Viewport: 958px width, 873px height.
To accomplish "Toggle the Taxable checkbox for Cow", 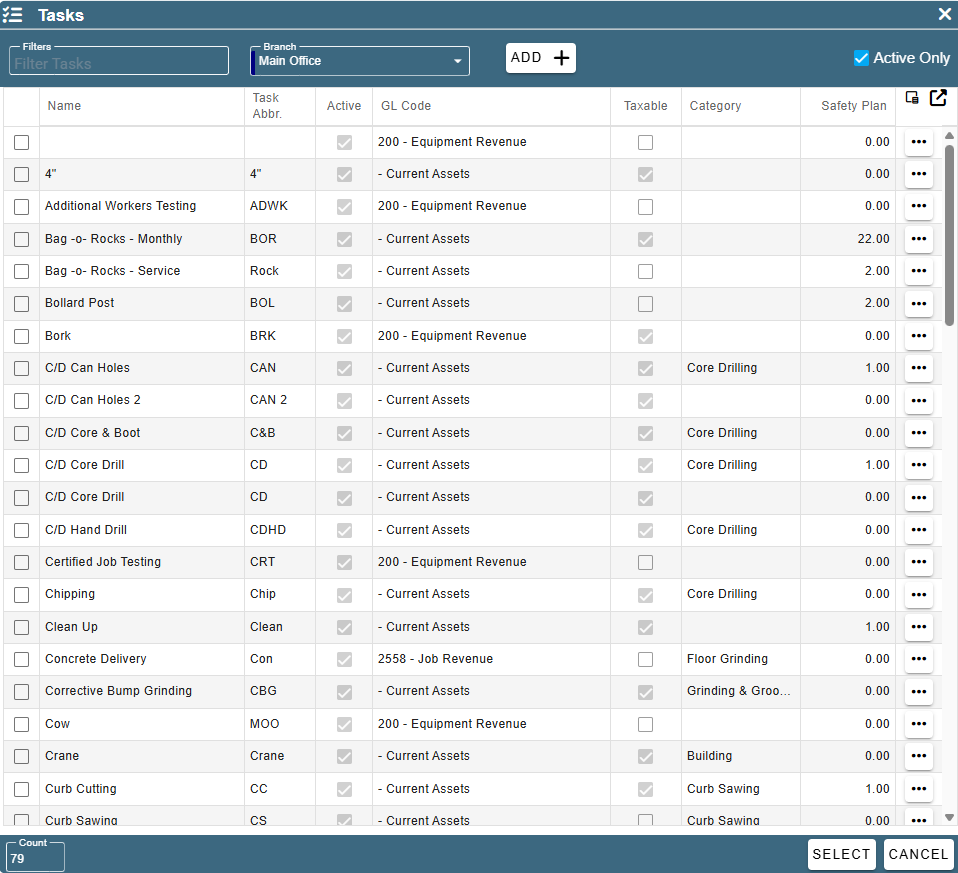I will point(645,724).
